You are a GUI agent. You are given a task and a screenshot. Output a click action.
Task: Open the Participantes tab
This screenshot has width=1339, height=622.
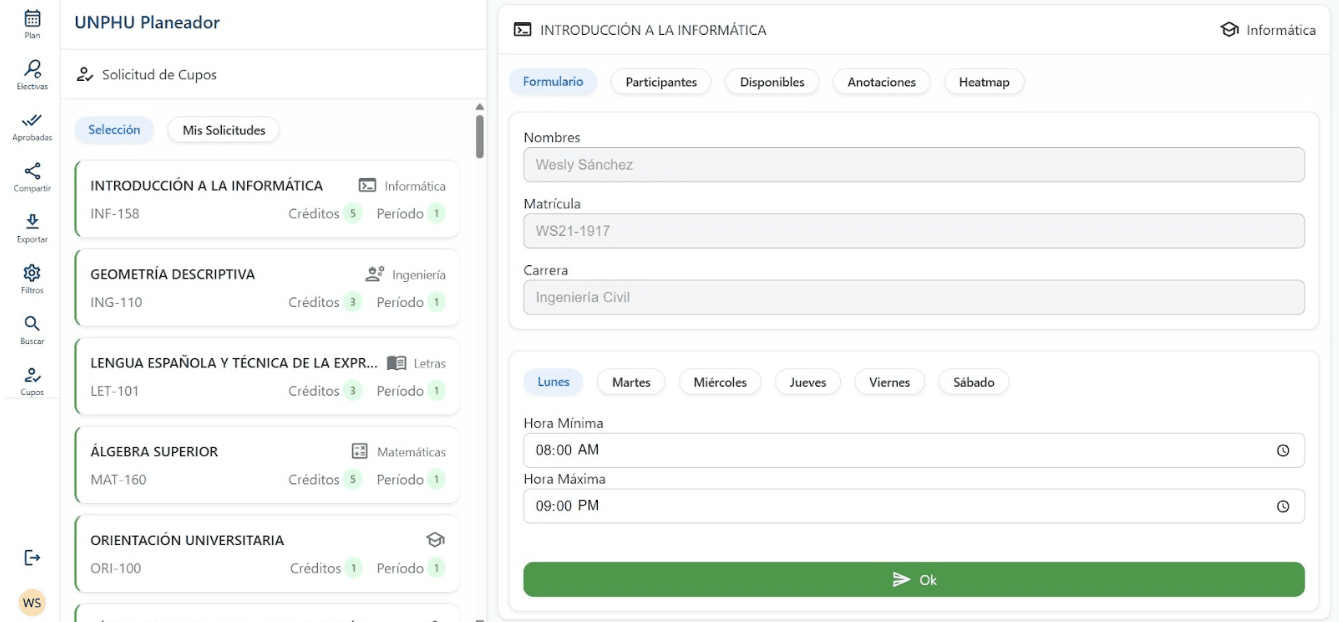[x=661, y=82]
